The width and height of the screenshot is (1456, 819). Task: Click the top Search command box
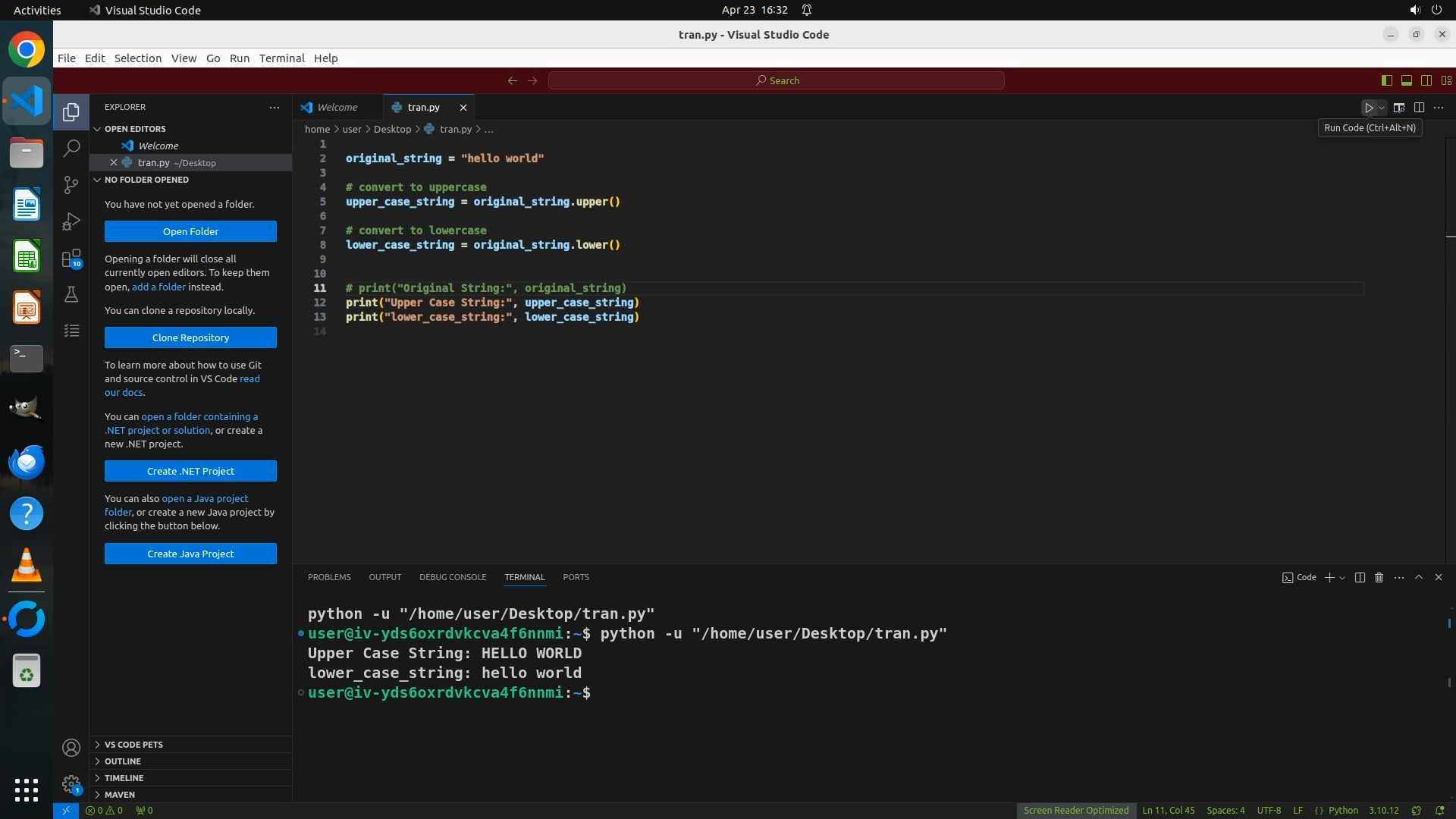point(777,80)
